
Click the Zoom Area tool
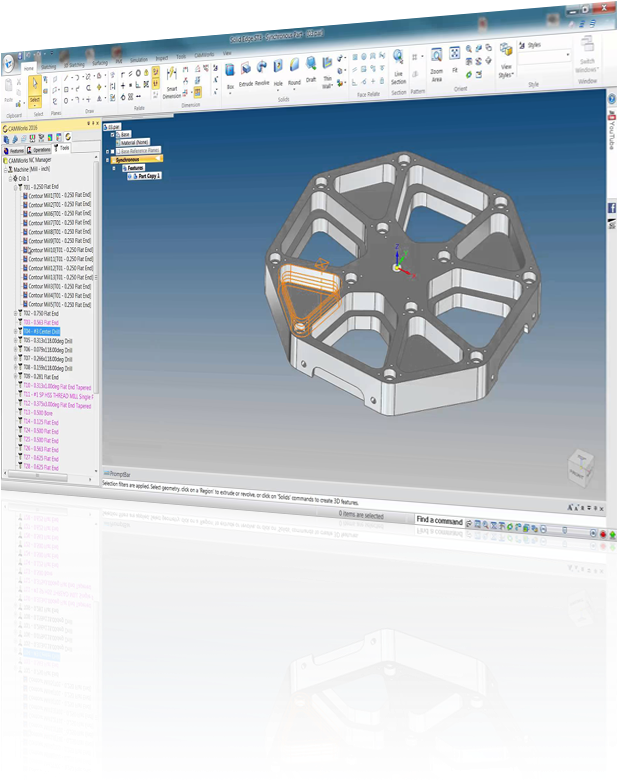[x=436, y=64]
